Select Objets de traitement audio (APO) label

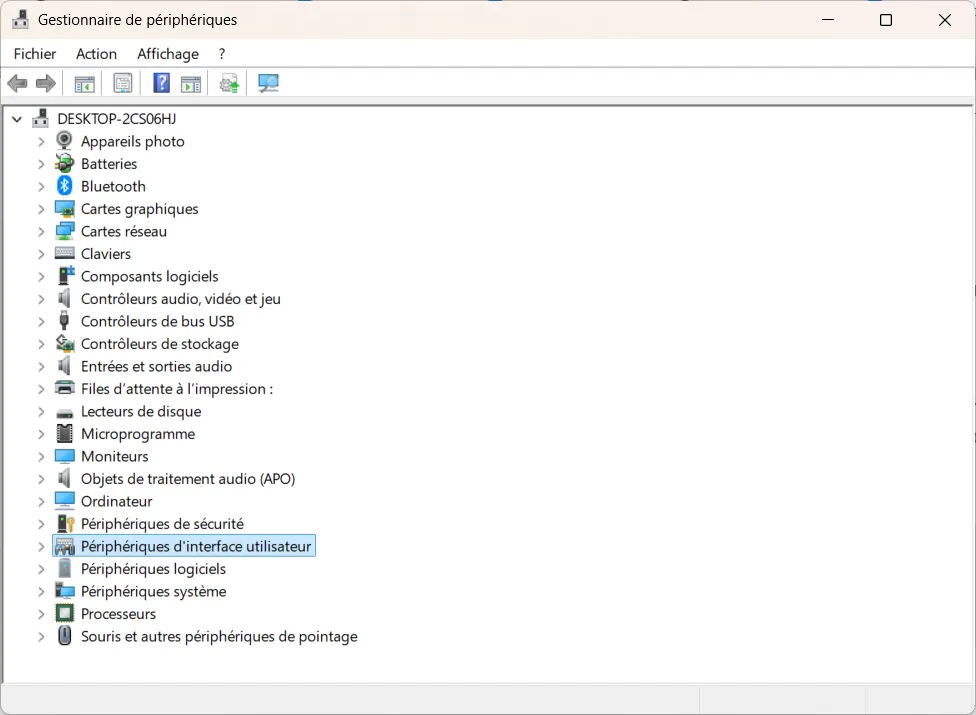[x=188, y=479]
